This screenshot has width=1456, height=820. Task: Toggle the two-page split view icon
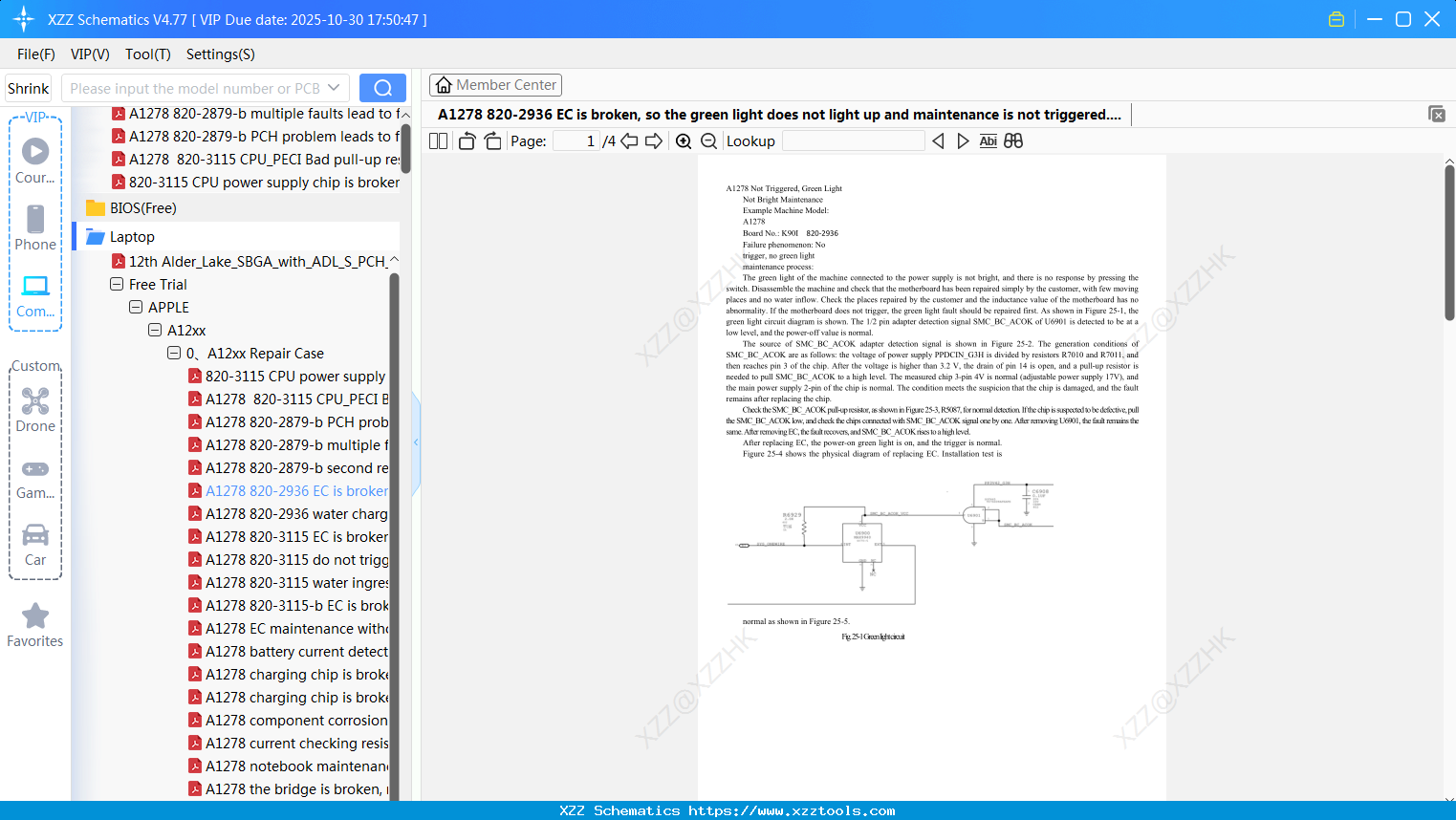coord(438,141)
